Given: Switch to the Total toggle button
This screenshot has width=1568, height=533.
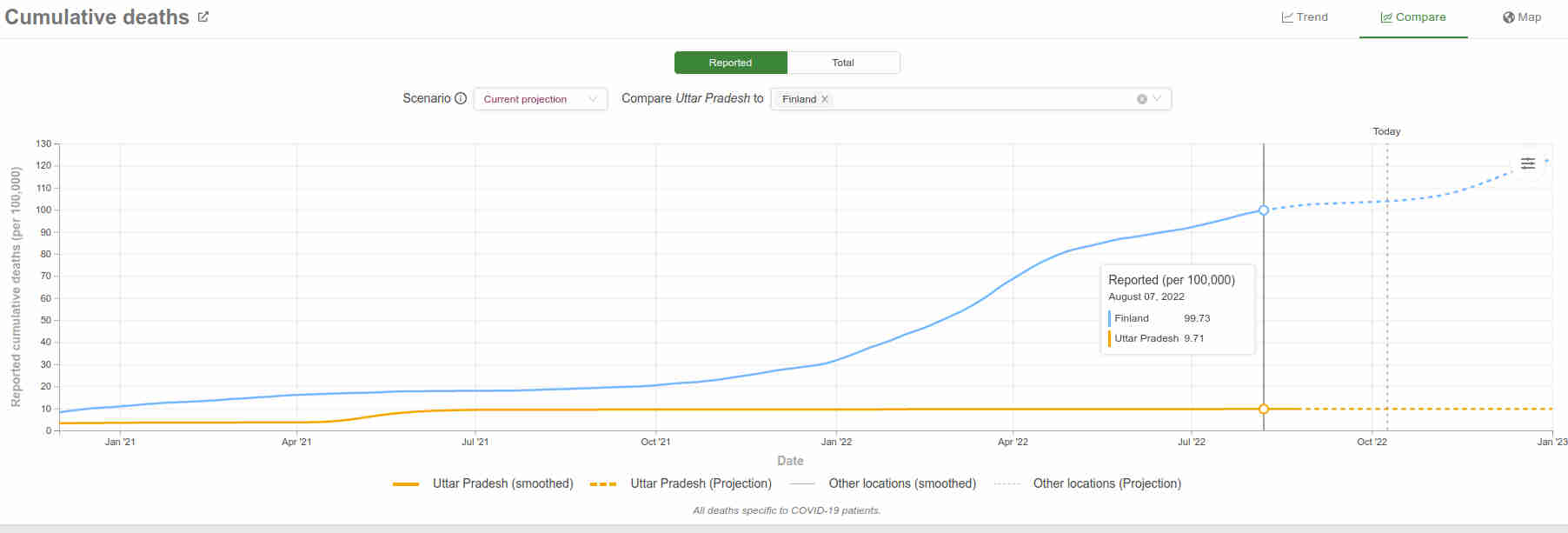Looking at the screenshot, I should [x=843, y=63].
